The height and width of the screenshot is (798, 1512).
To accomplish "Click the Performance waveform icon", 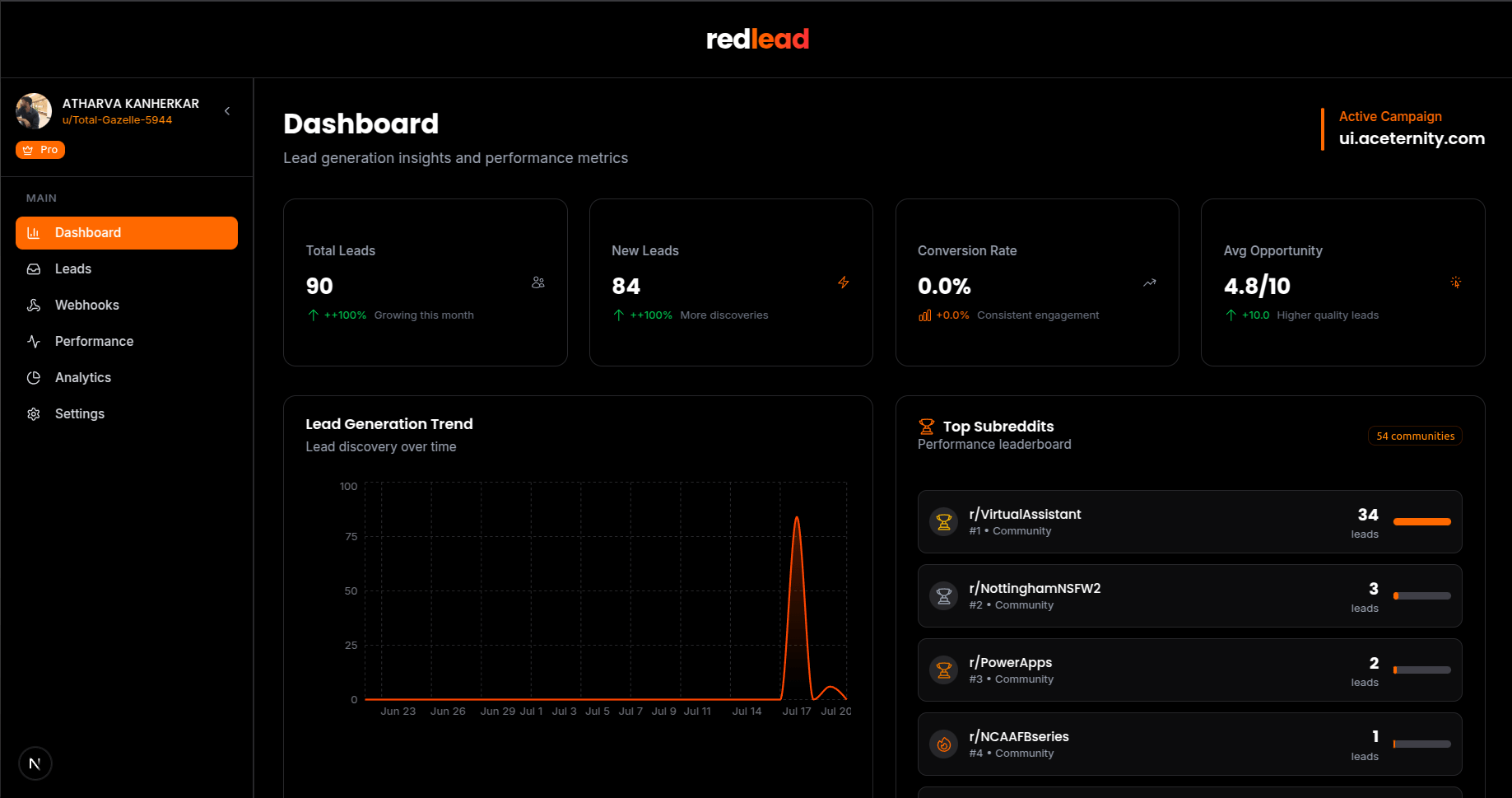I will click(33, 341).
